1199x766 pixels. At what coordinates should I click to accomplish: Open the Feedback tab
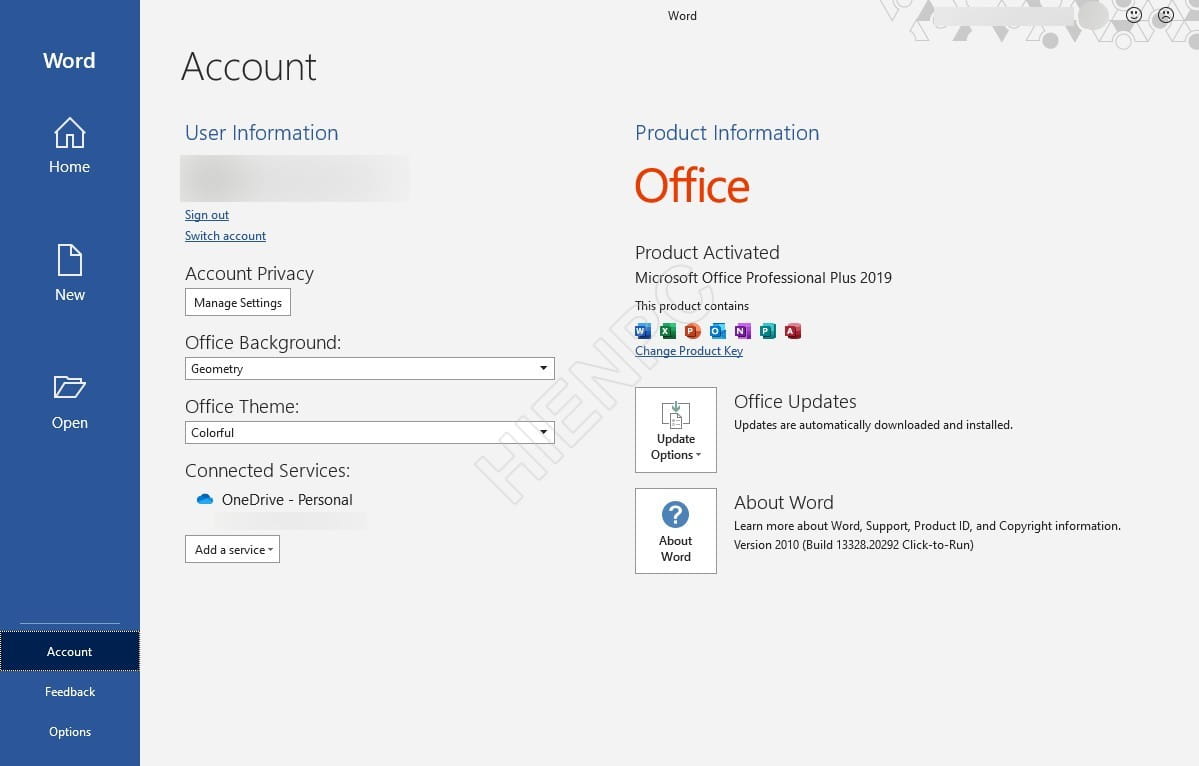point(70,692)
